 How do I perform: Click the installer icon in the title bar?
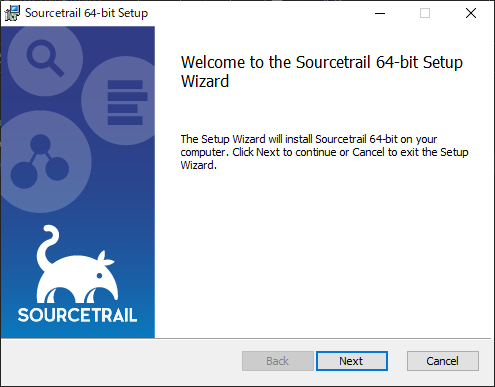(12, 13)
